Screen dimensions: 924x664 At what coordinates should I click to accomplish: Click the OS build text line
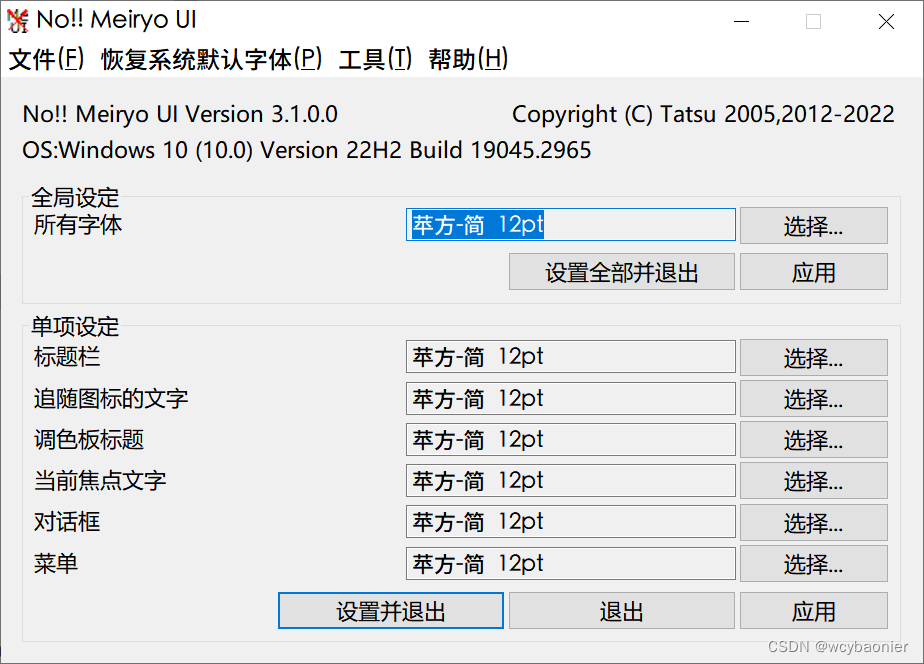click(306, 150)
